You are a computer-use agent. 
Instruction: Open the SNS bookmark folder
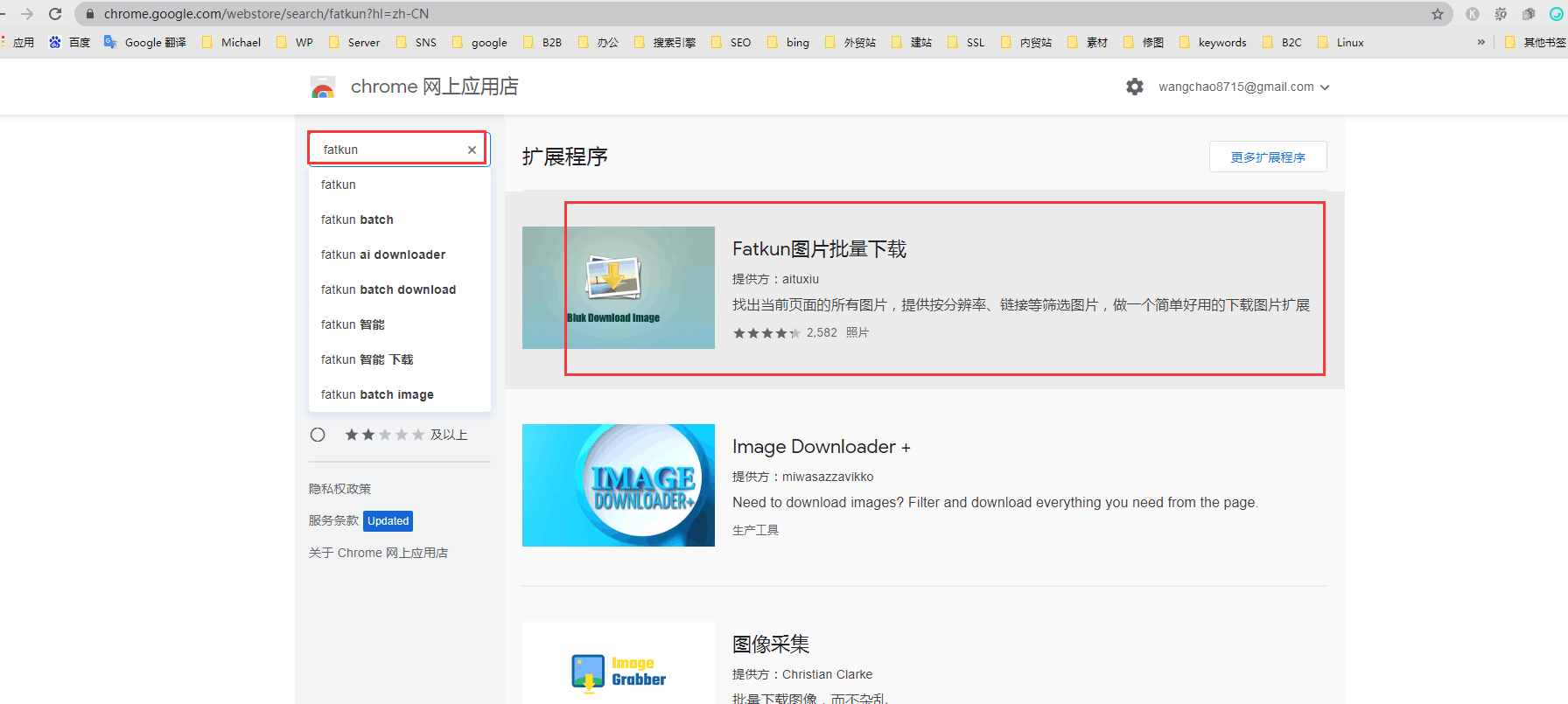click(x=416, y=42)
